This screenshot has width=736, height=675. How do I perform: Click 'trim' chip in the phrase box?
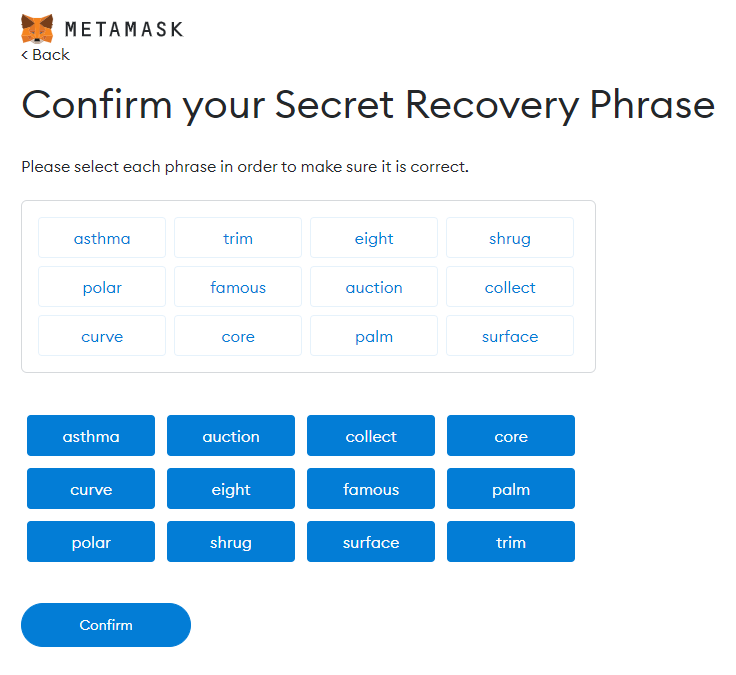(x=238, y=238)
